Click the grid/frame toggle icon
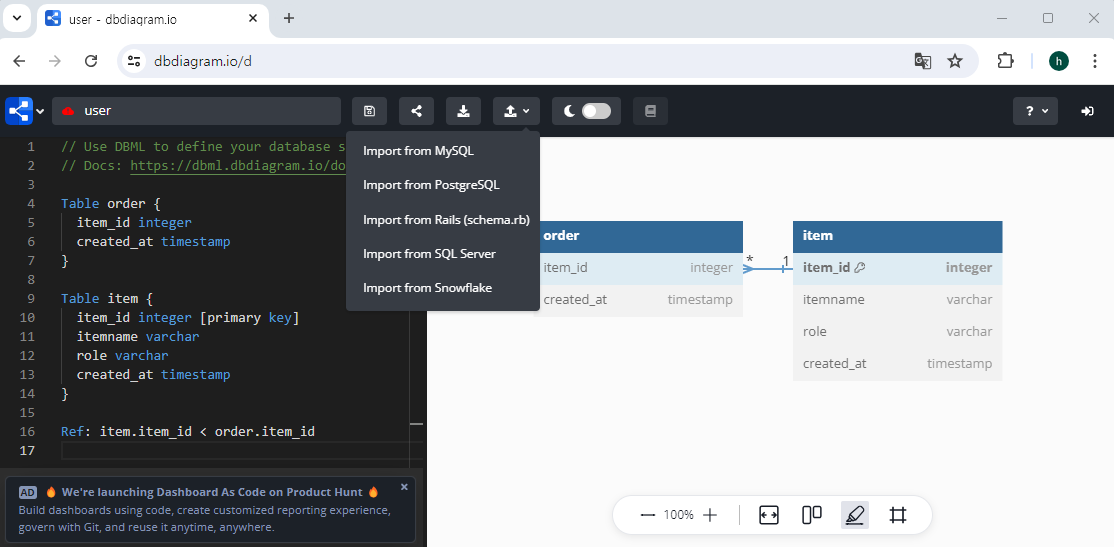The height and width of the screenshot is (547, 1114). click(x=898, y=515)
